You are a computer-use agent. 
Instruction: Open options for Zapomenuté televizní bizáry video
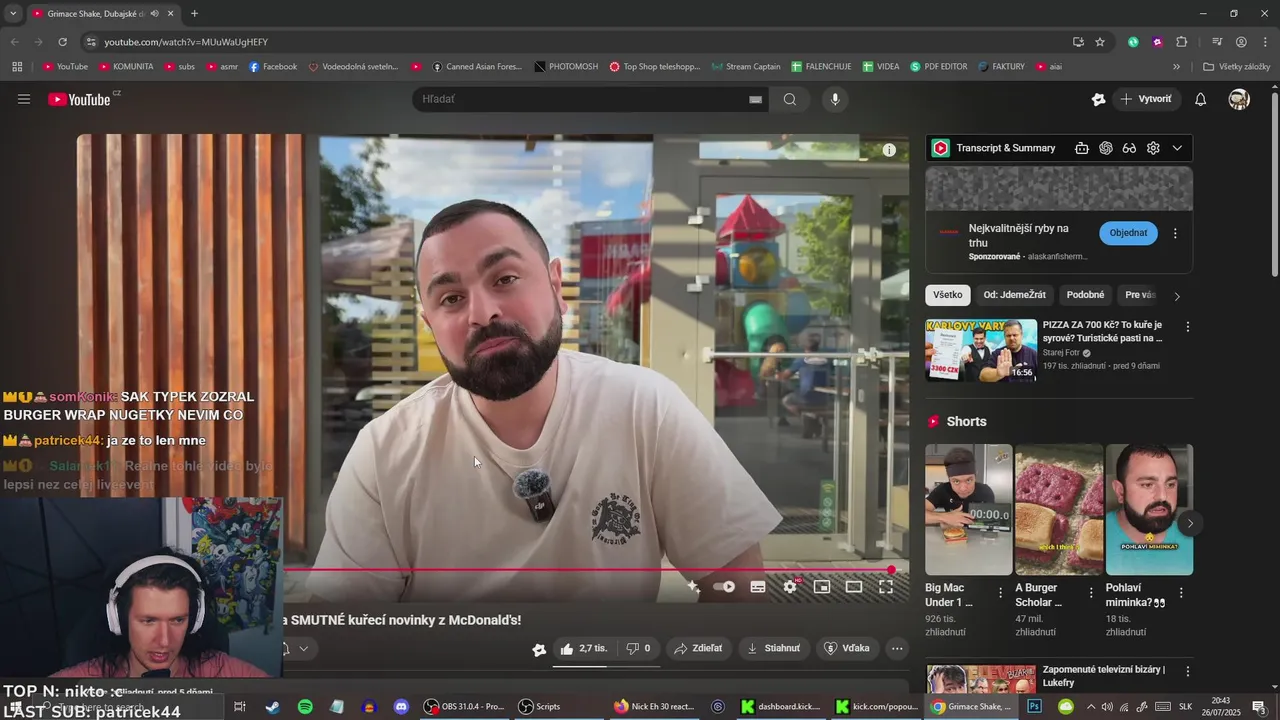(x=1188, y=671)
